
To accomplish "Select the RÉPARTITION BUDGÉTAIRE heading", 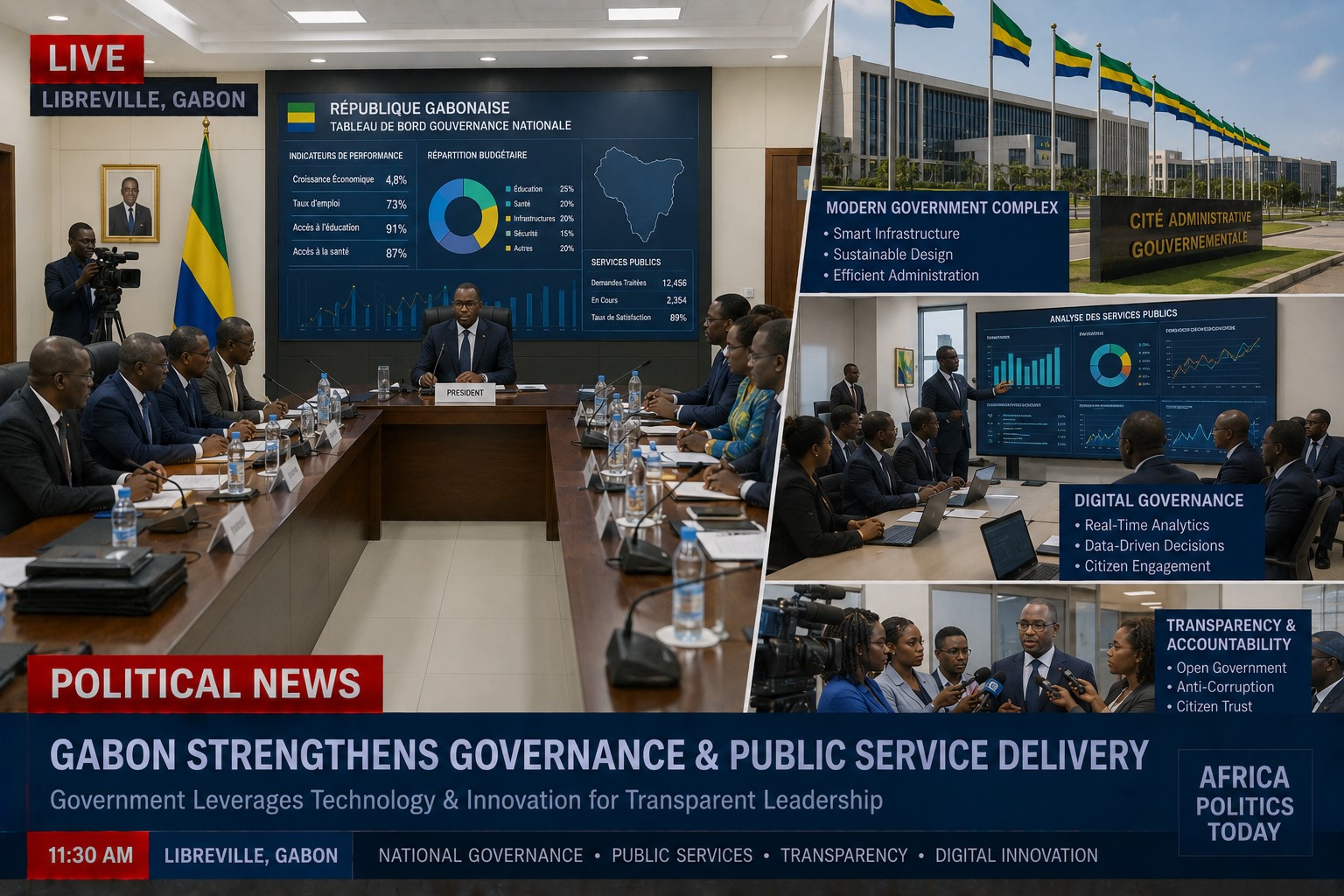I will (x=477, y=156).
